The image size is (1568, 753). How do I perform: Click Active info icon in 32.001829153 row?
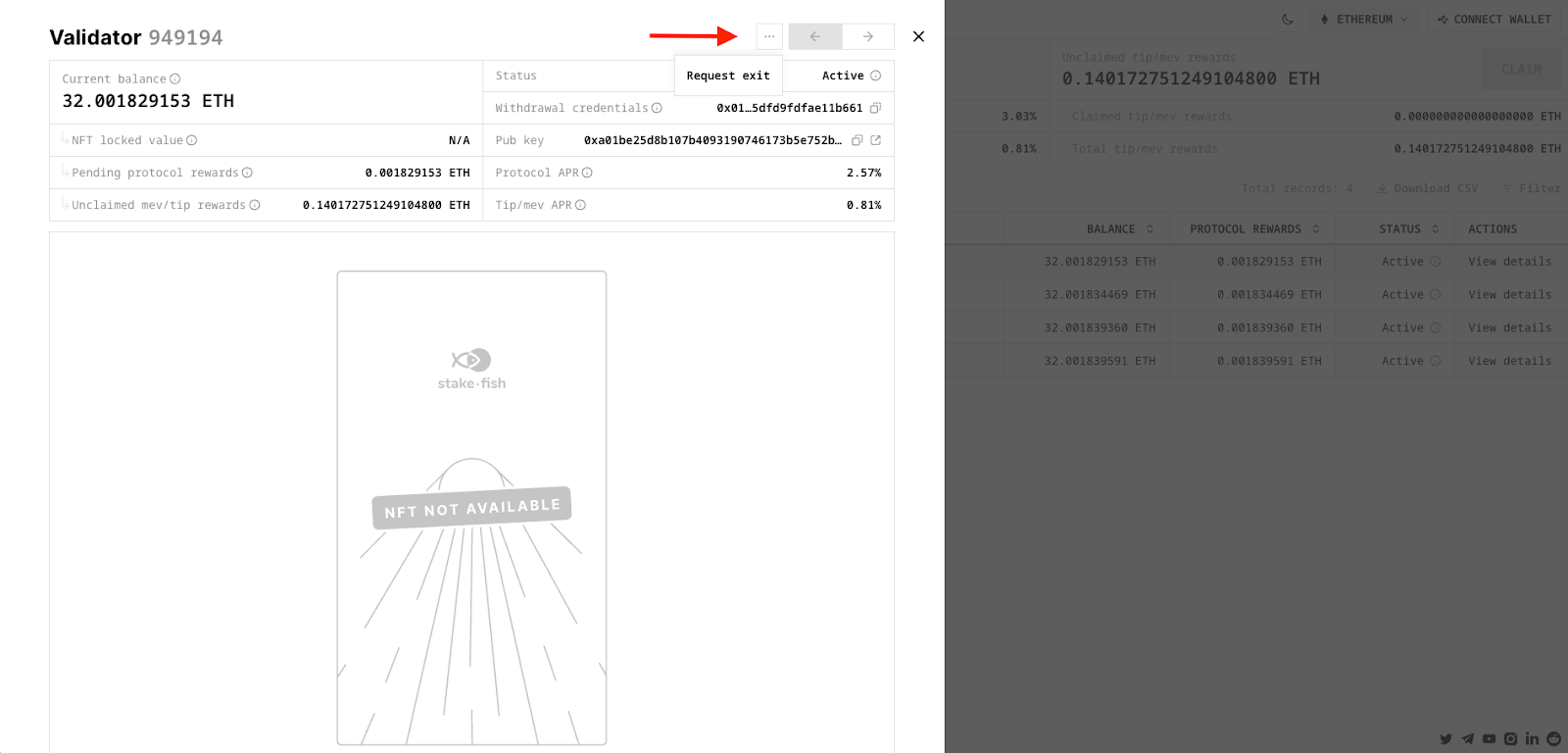[1436, 262]
